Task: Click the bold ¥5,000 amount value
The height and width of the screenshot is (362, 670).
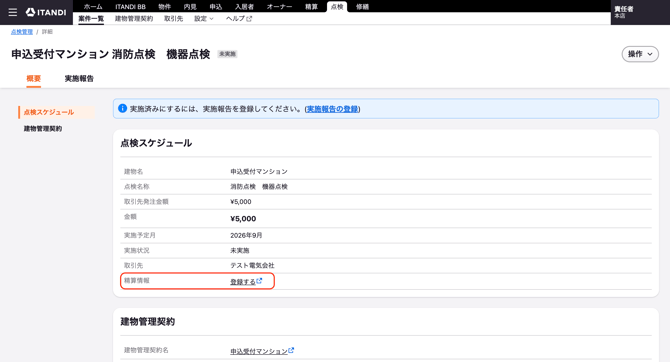Action: tap(243, 219)
